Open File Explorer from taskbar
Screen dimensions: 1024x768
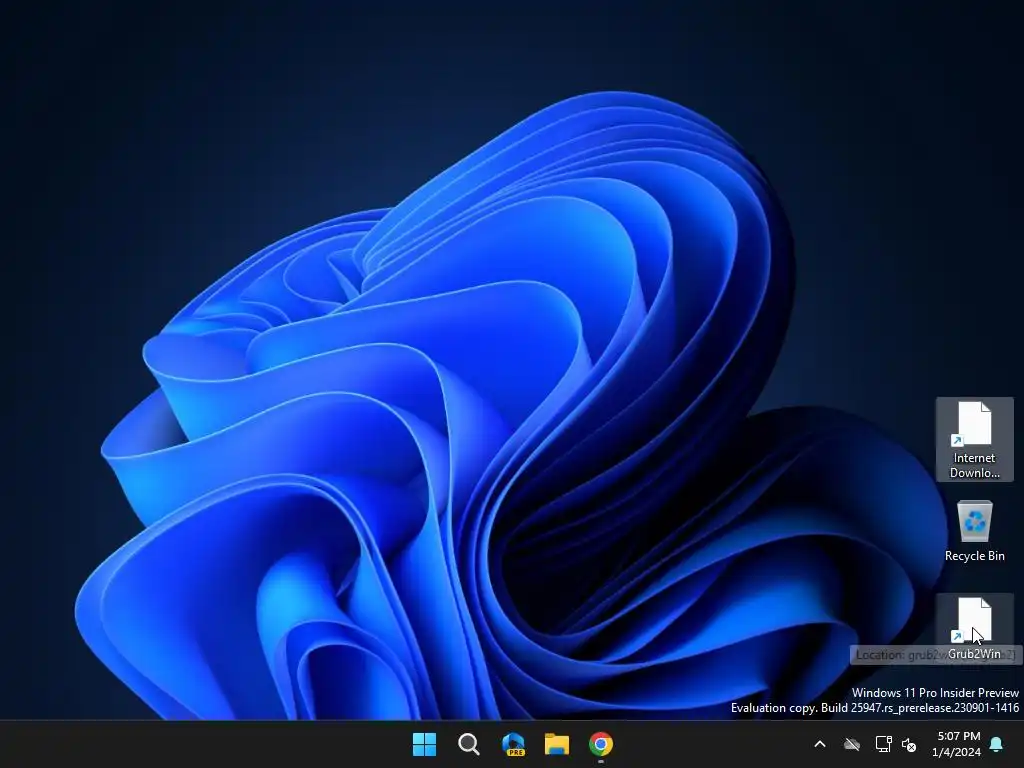coord(557,744)
